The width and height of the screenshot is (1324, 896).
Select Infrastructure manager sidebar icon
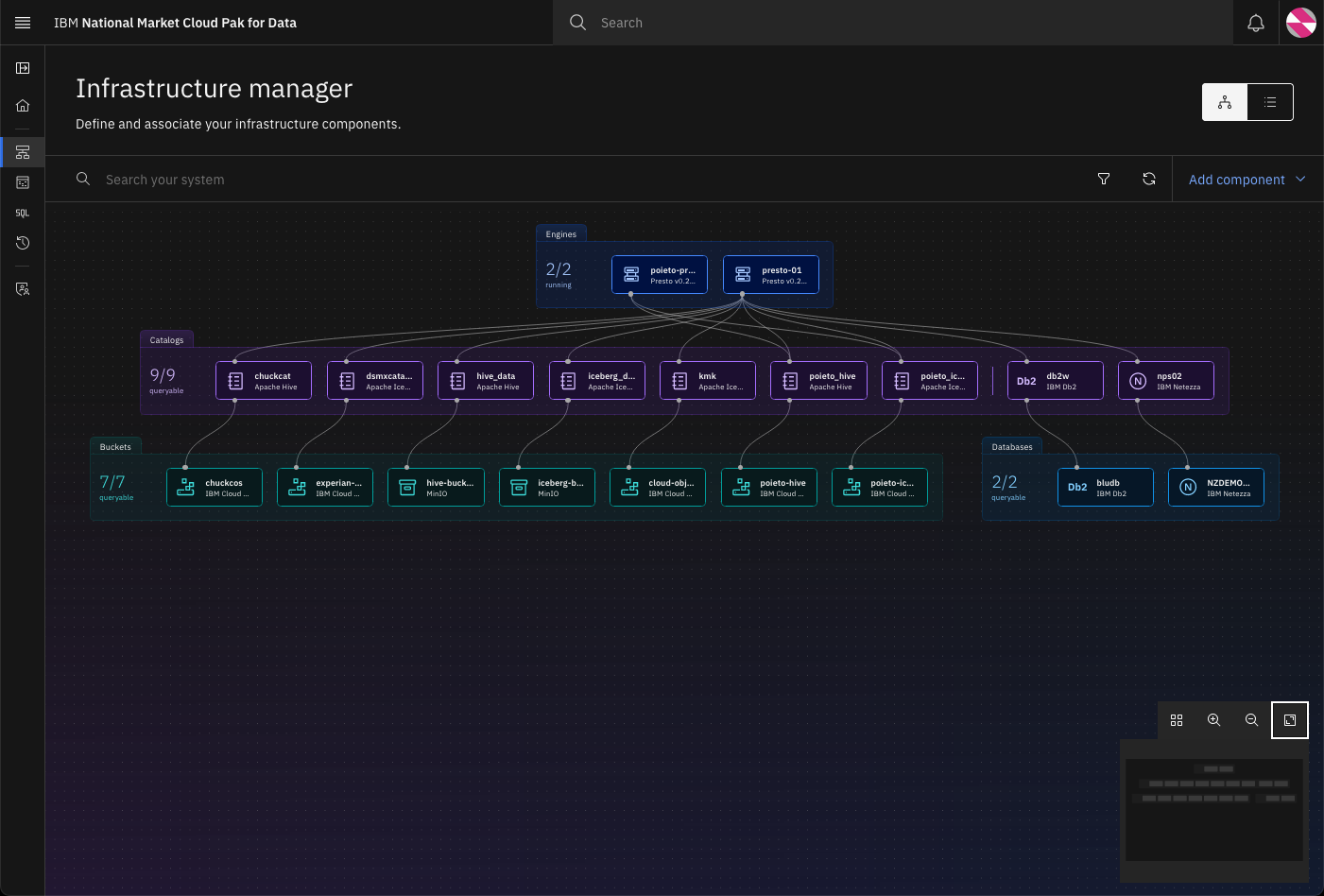click(23, 152)
